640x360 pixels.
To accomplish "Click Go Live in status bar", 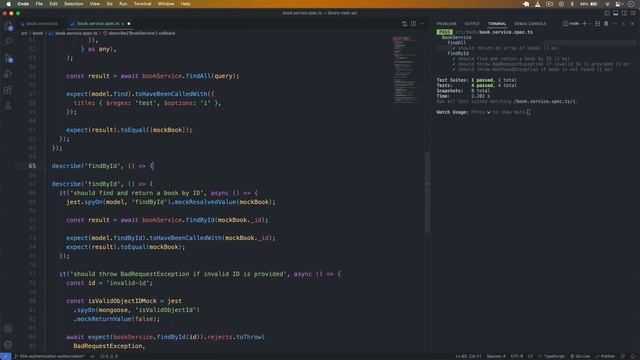I will click(x=580, y=356).
